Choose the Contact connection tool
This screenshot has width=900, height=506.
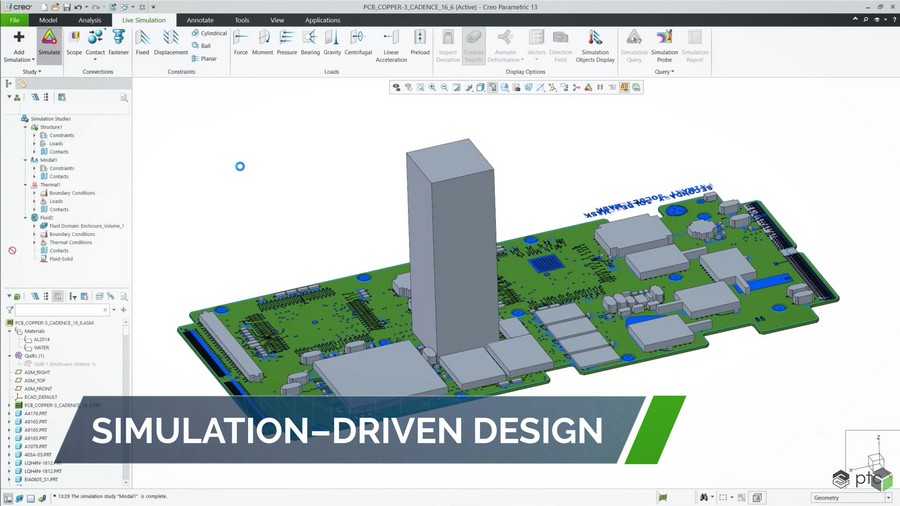point(95,42)
